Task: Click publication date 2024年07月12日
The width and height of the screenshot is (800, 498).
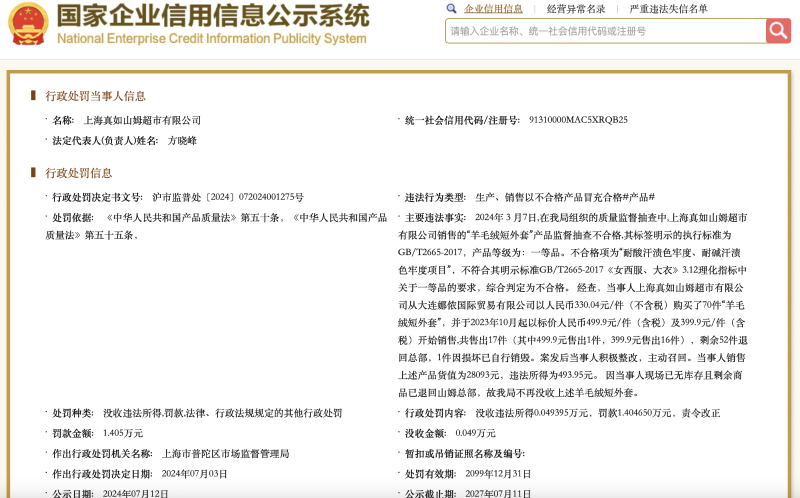Action: click(x=135, y=493)
